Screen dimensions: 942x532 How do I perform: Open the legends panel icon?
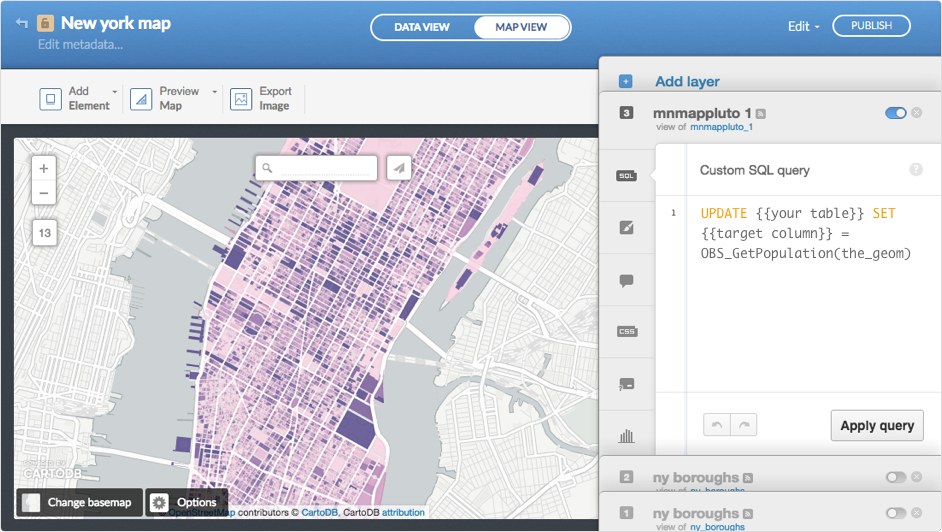click(627, 384)
